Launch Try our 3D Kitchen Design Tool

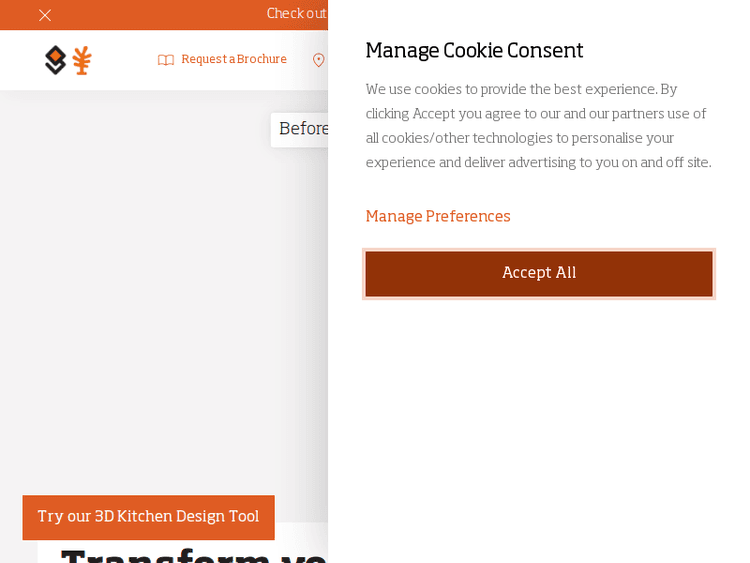click(148, 517)
